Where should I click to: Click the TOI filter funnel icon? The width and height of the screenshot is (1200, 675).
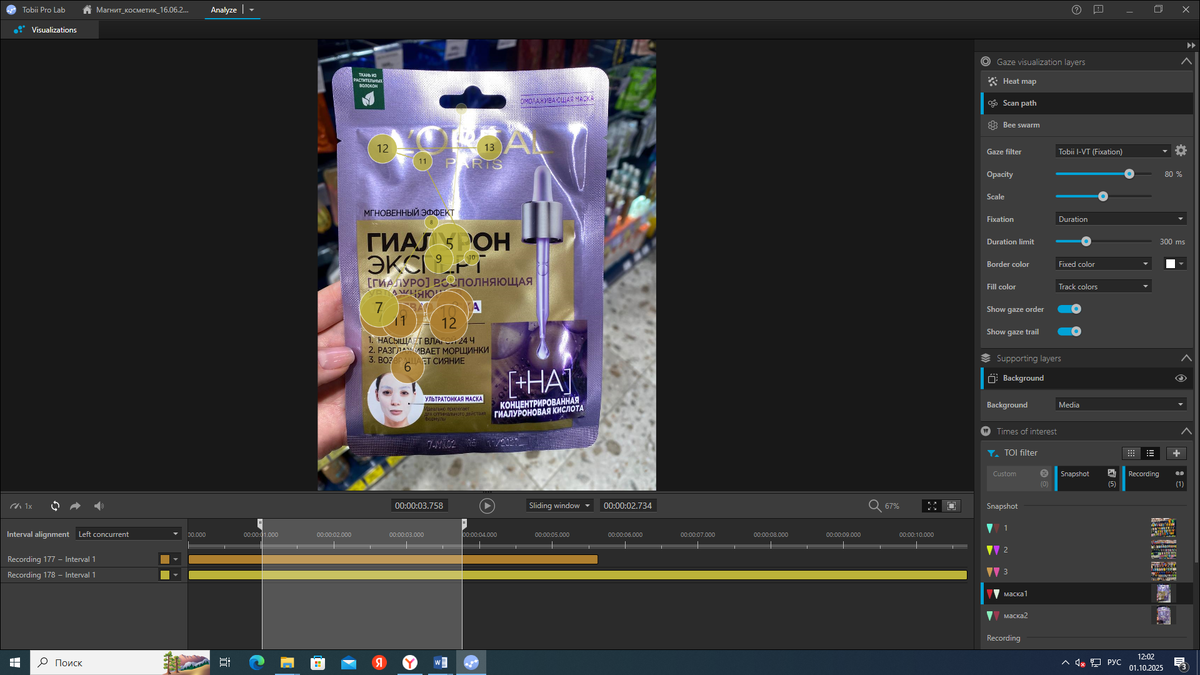click(992, 453)
